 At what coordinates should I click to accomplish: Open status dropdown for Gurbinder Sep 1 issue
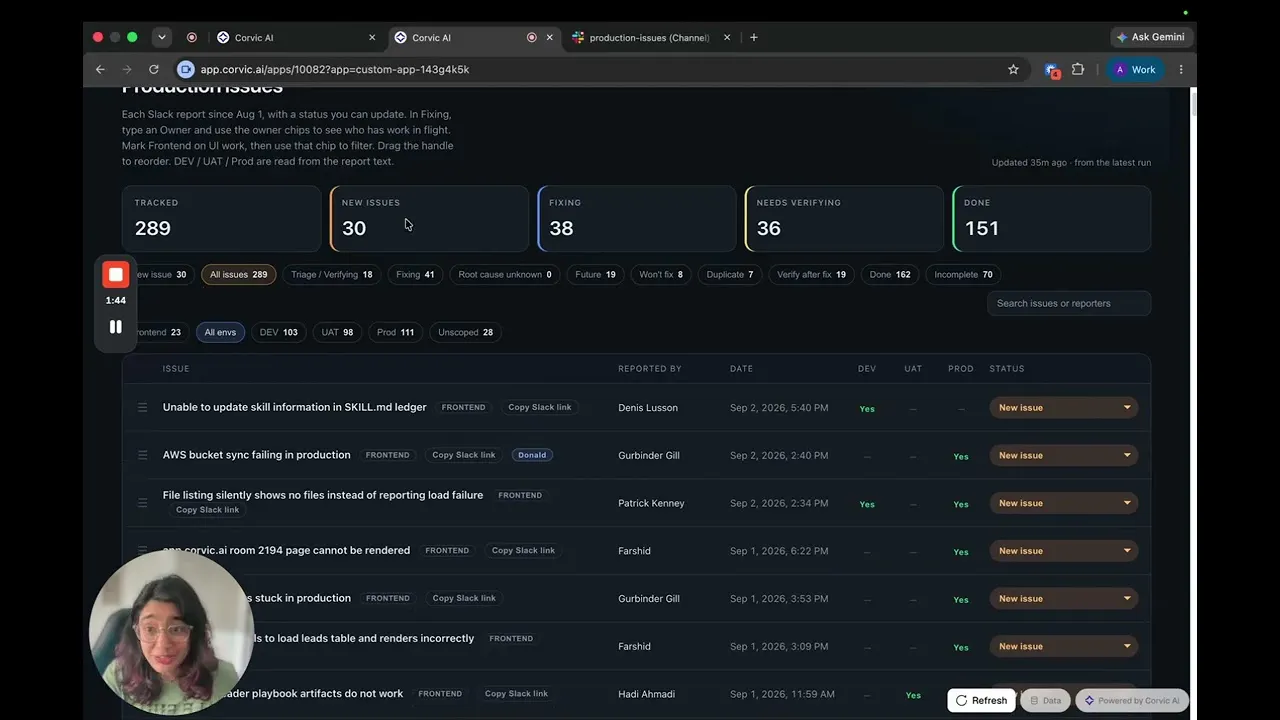[x=1064, y=599]
